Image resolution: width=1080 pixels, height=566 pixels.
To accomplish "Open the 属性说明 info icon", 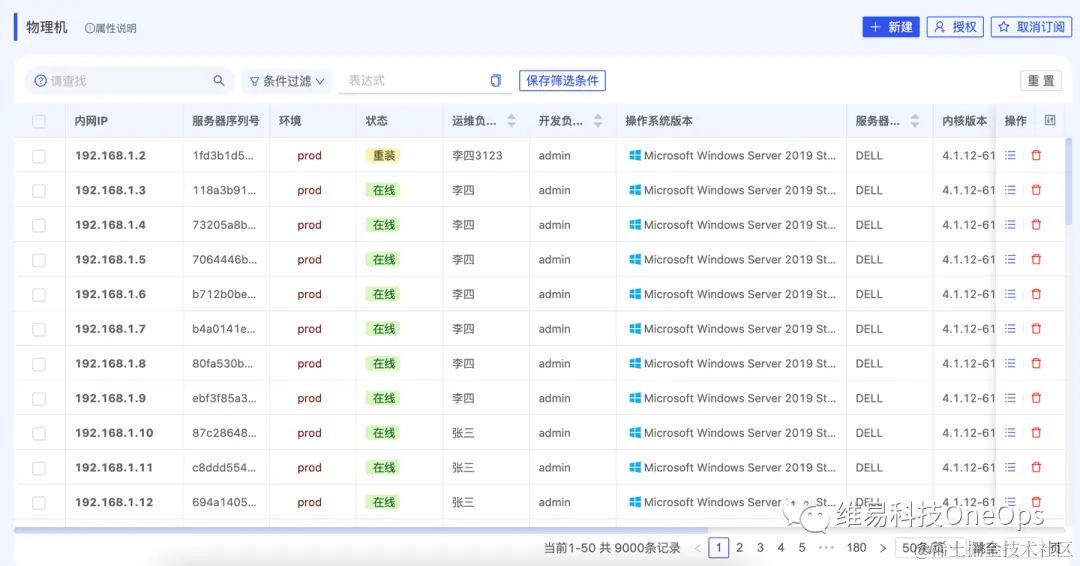I will point(90,28).
